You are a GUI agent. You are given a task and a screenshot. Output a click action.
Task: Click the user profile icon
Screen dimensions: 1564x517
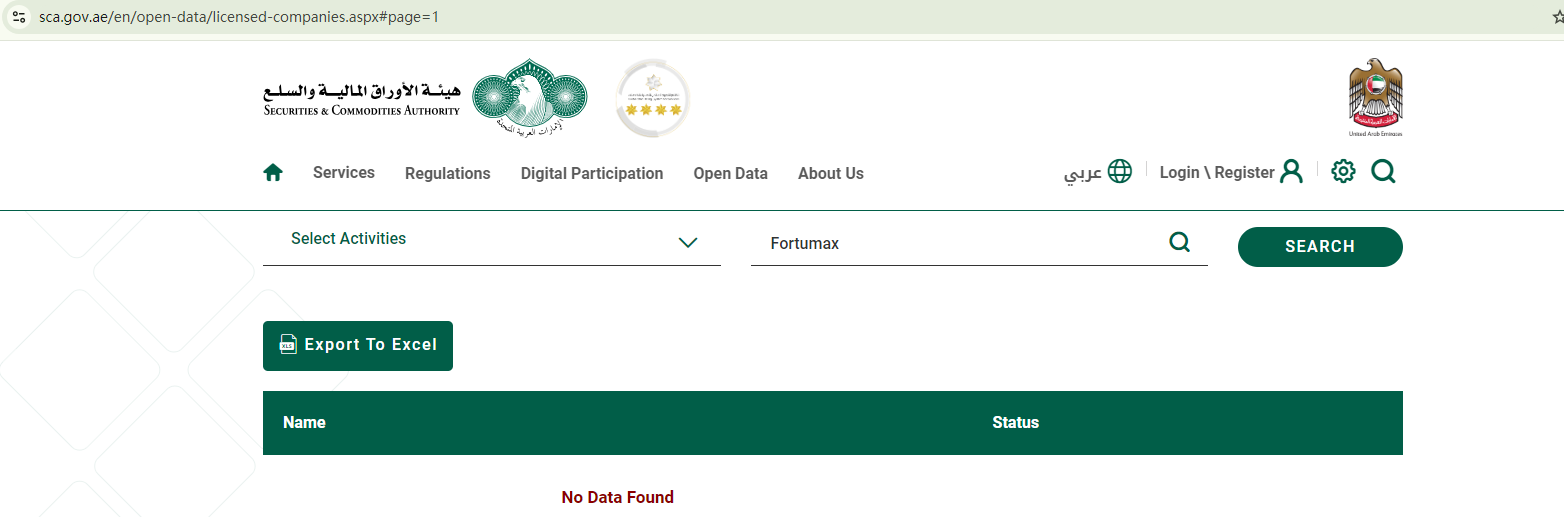point(1292,172)
